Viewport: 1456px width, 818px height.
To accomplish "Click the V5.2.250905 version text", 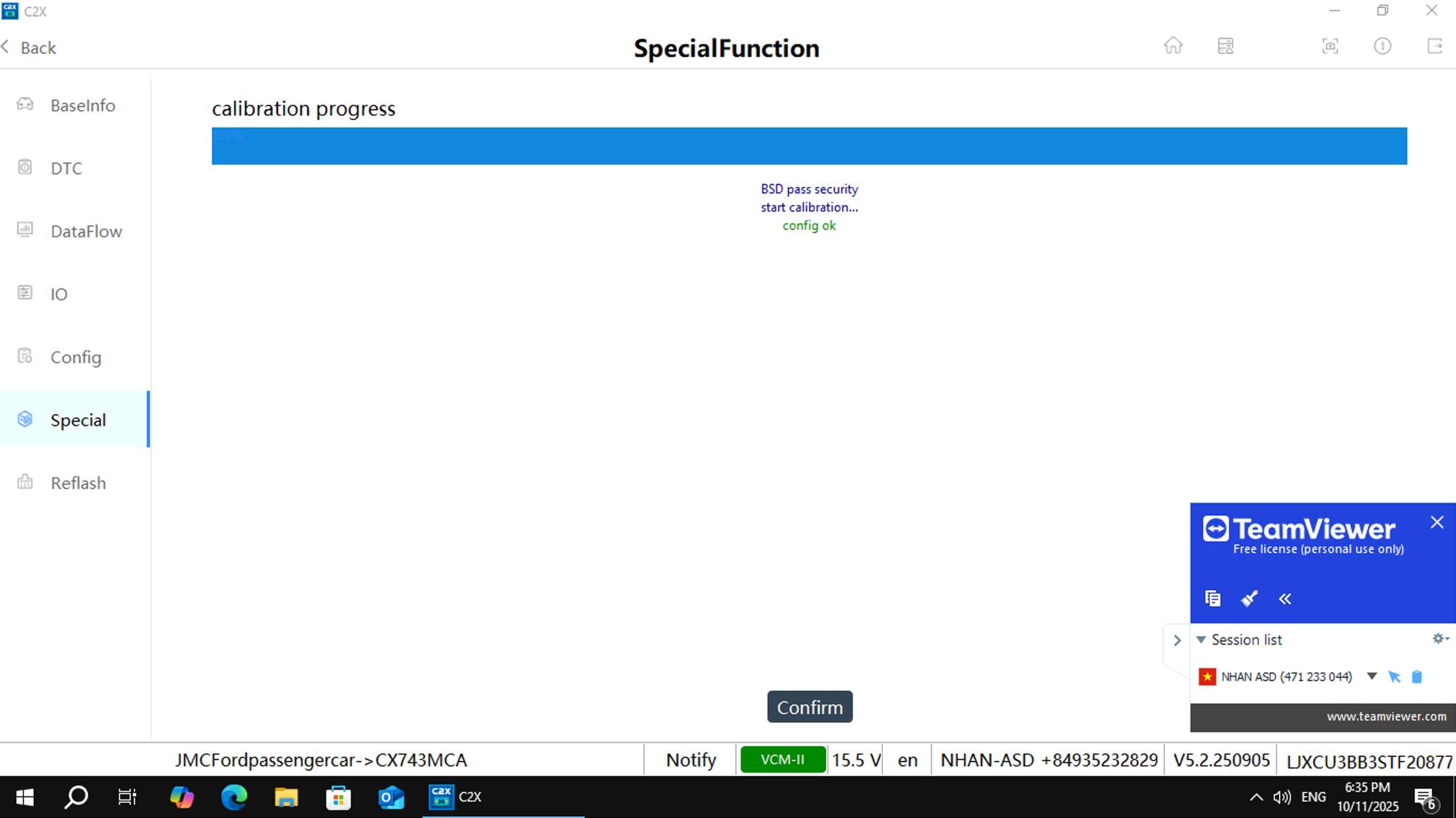I will (1221, 760).
